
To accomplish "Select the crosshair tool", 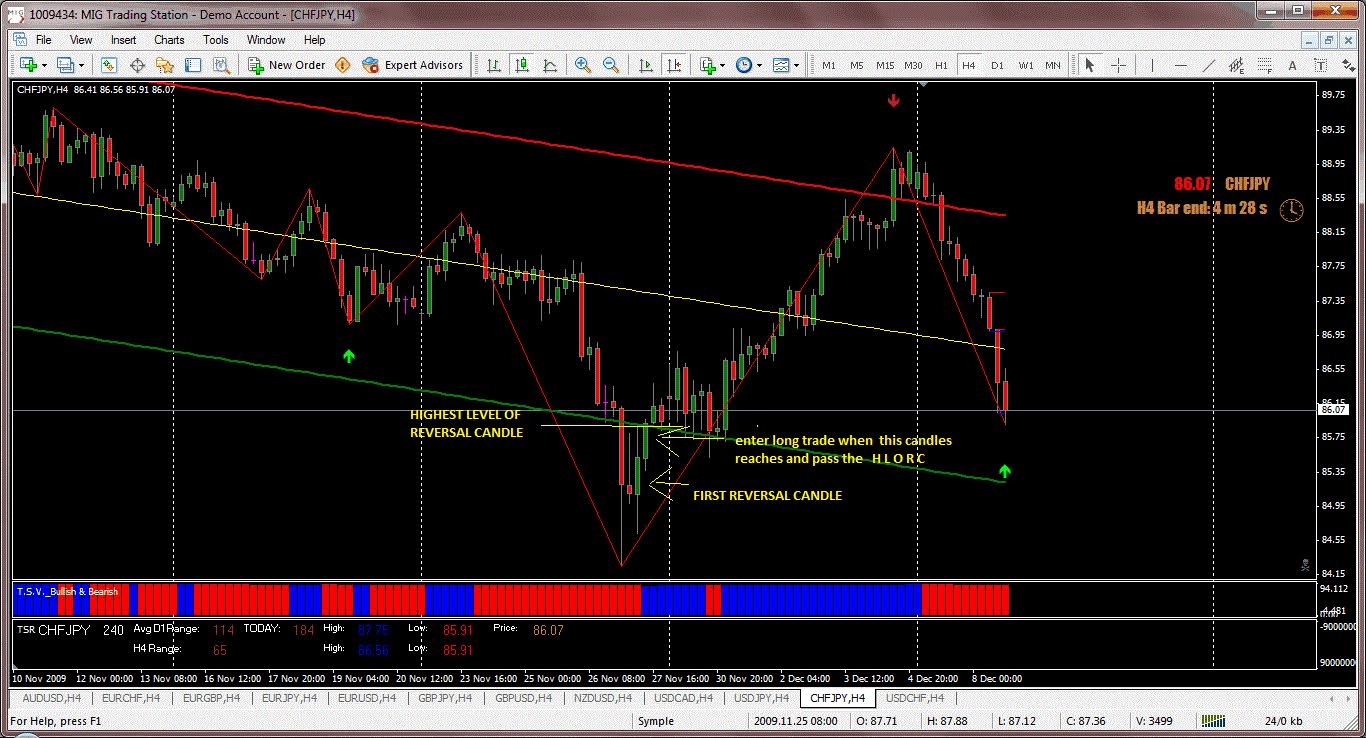I will 1119,65.
